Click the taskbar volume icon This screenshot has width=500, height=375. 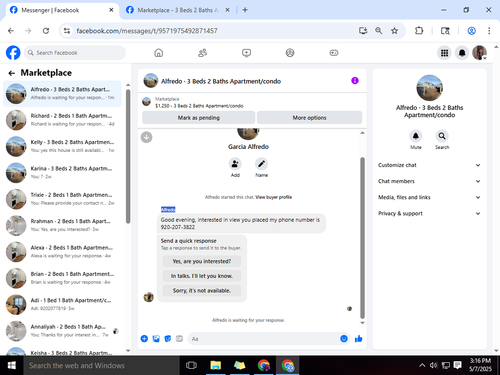433,365
